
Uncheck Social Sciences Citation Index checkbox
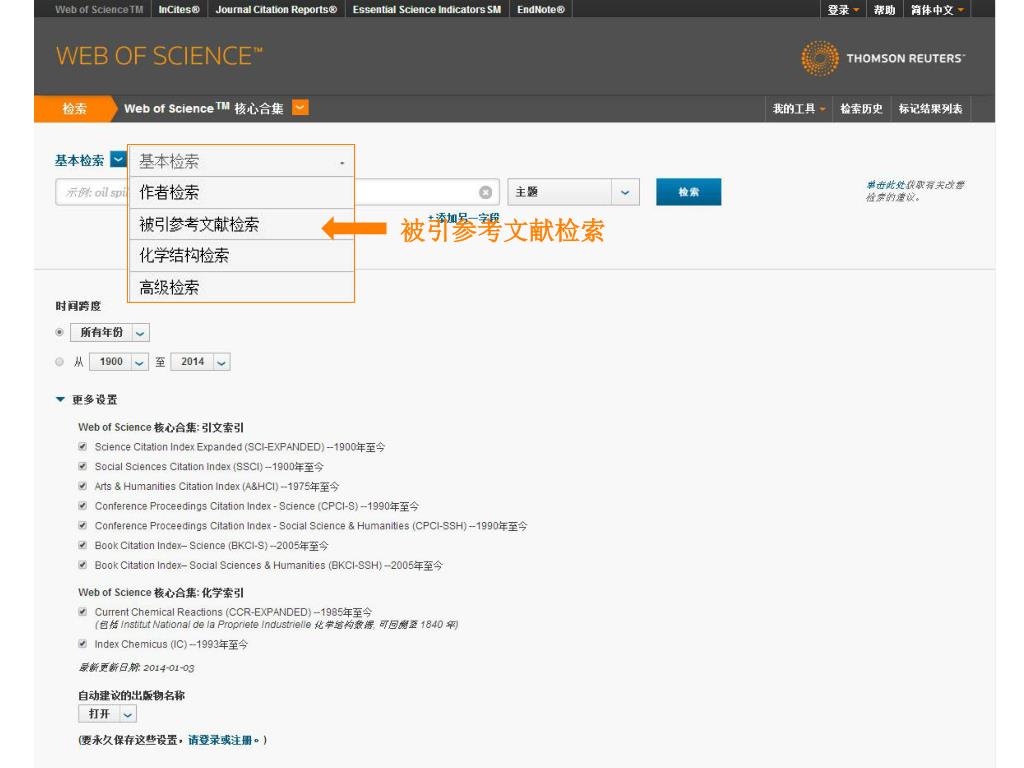click(82, 466)
